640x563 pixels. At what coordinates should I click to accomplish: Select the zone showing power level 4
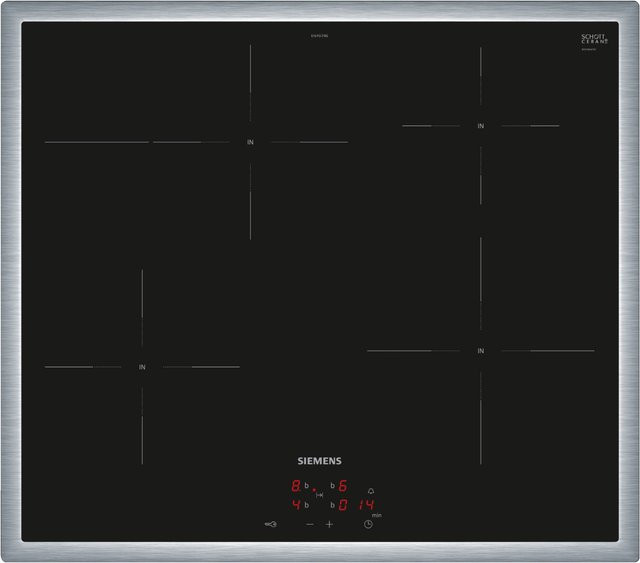click(x=296, y=505)
